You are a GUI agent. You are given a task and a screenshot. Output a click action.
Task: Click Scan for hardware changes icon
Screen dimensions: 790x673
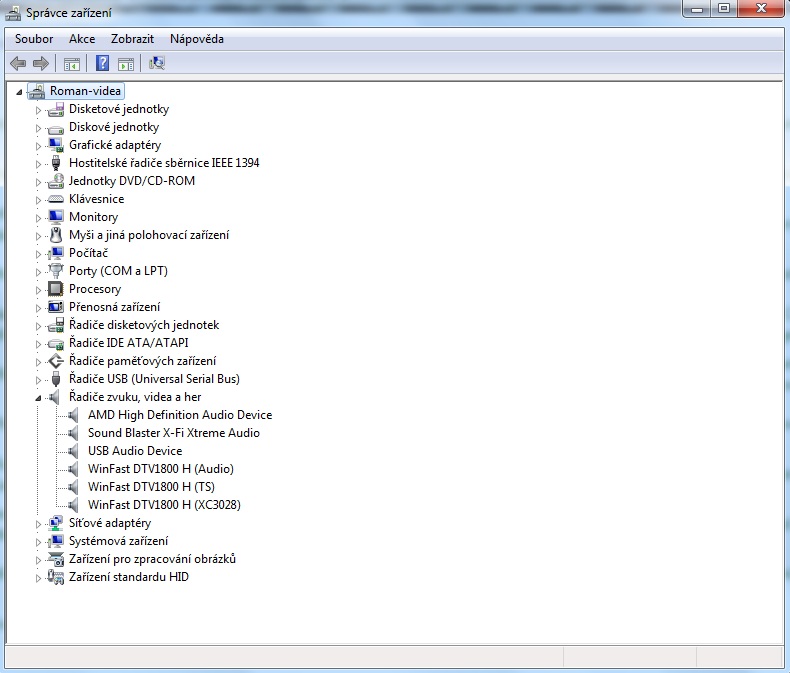(157, 63)
